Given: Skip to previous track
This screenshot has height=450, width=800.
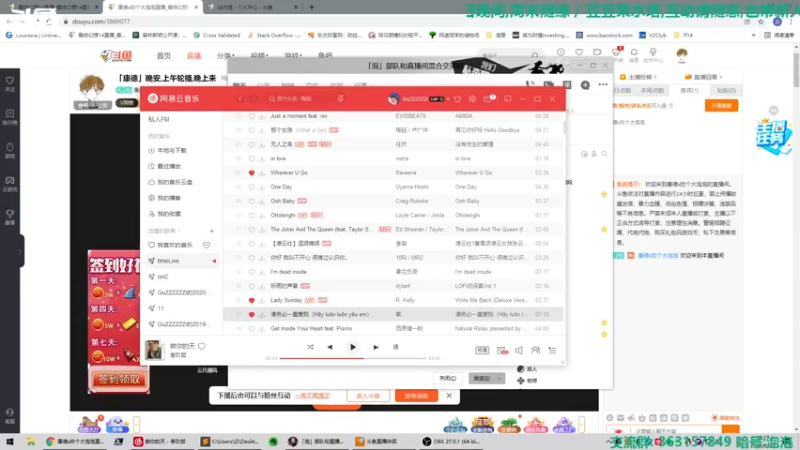Looking at the screenshot, I should (x=330, y=347).
